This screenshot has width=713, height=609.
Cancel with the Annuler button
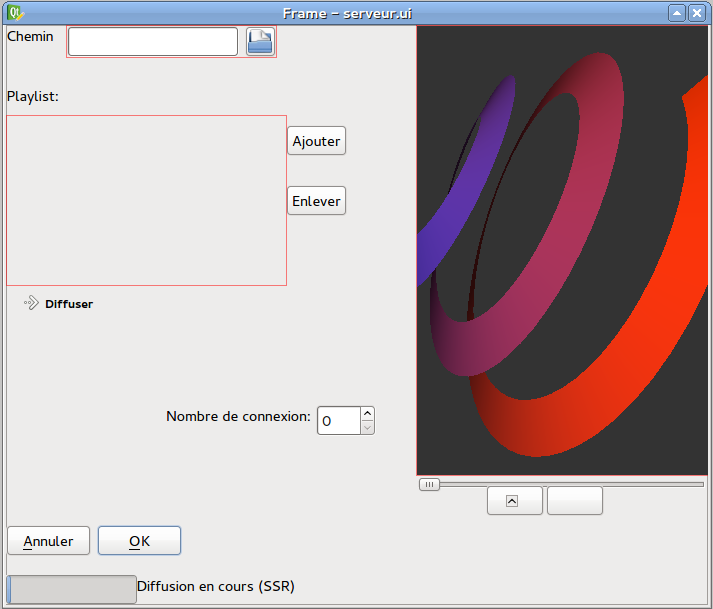point(48,541)
